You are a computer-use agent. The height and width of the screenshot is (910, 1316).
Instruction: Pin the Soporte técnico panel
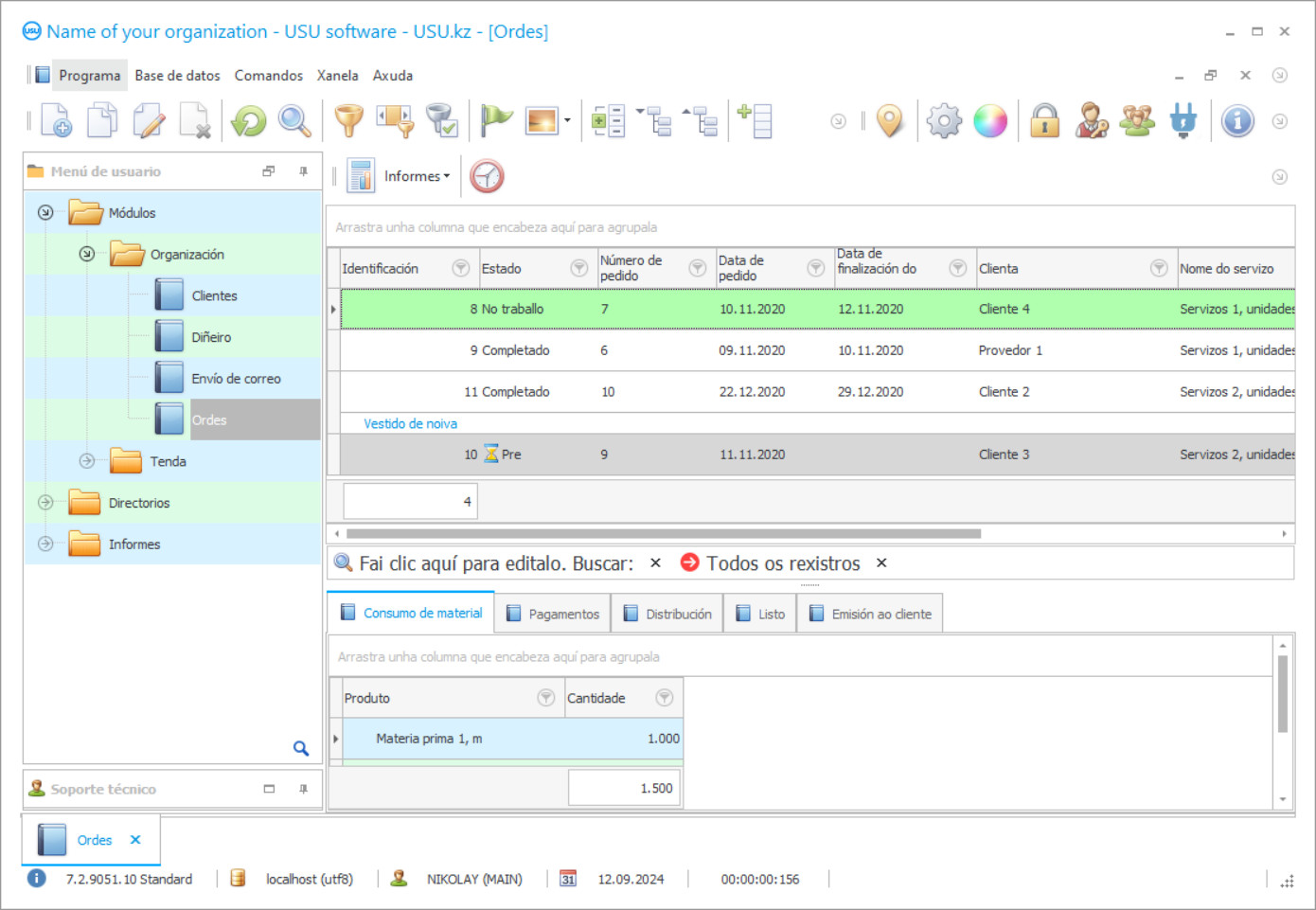303,788
